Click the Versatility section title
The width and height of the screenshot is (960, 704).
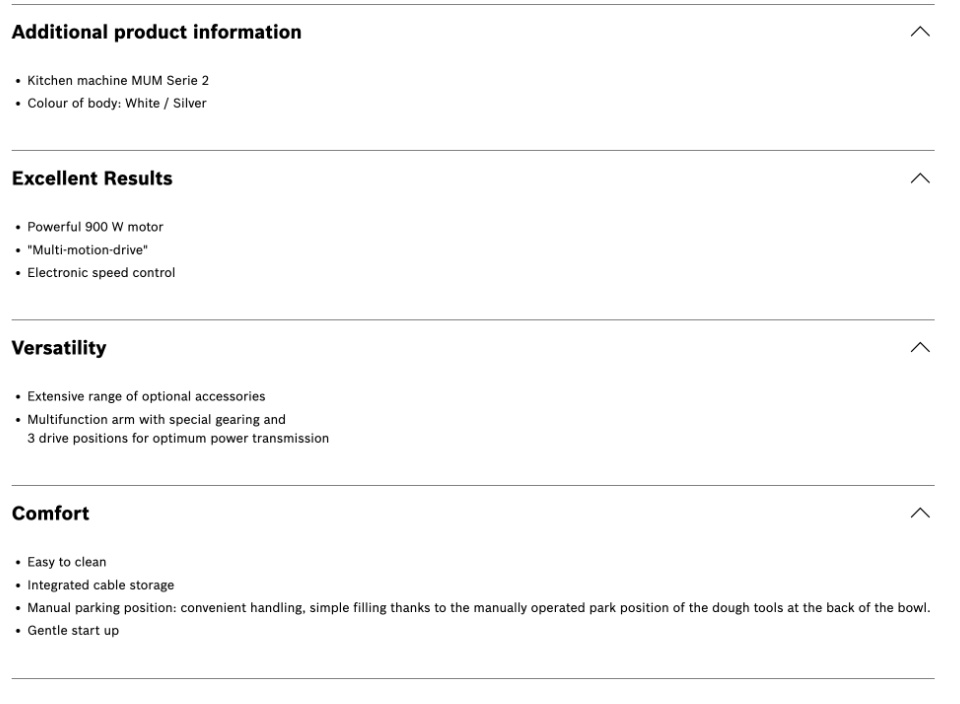[59, 348]
